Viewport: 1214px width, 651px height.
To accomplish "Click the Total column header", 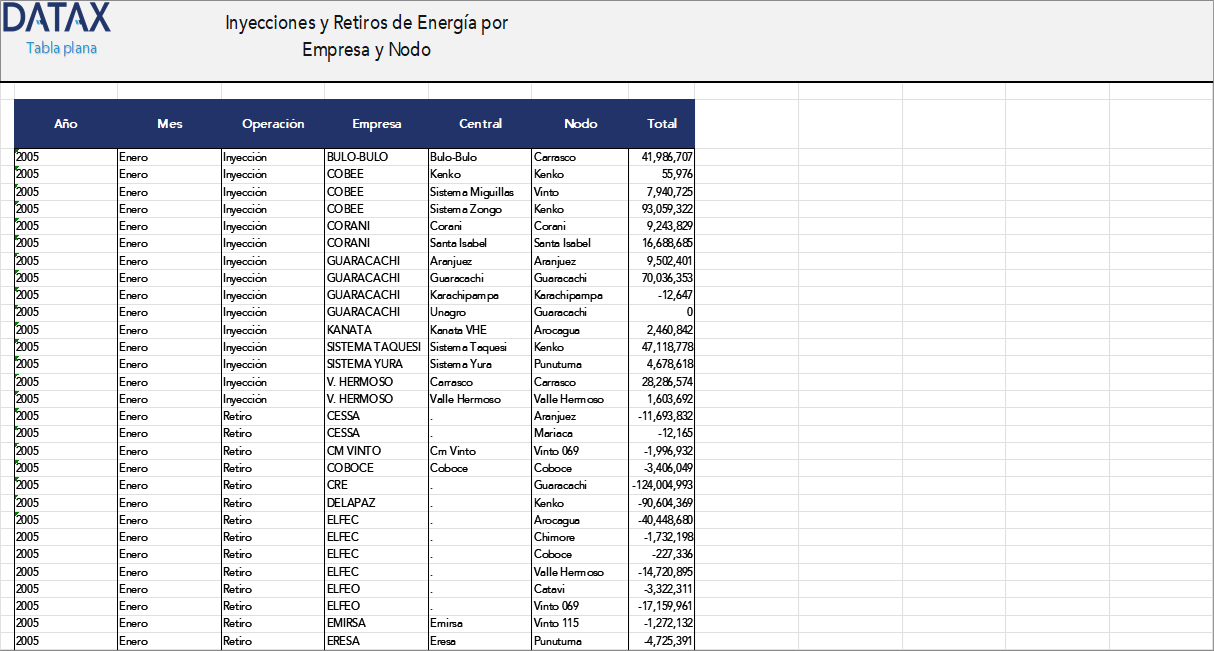I will (x=661, y=124).
